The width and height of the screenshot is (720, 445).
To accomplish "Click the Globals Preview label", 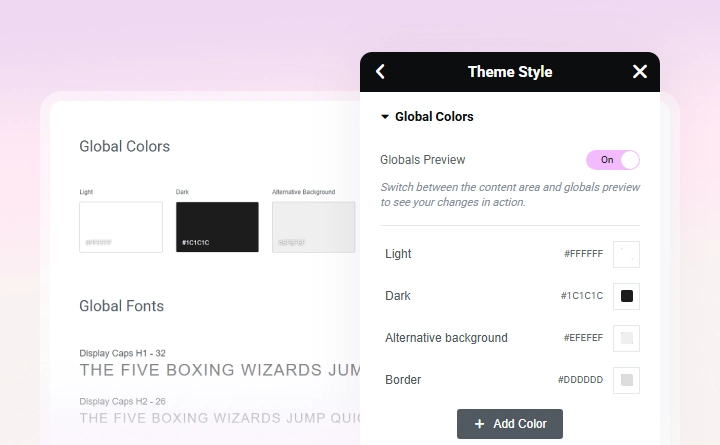I will [422, 160].
